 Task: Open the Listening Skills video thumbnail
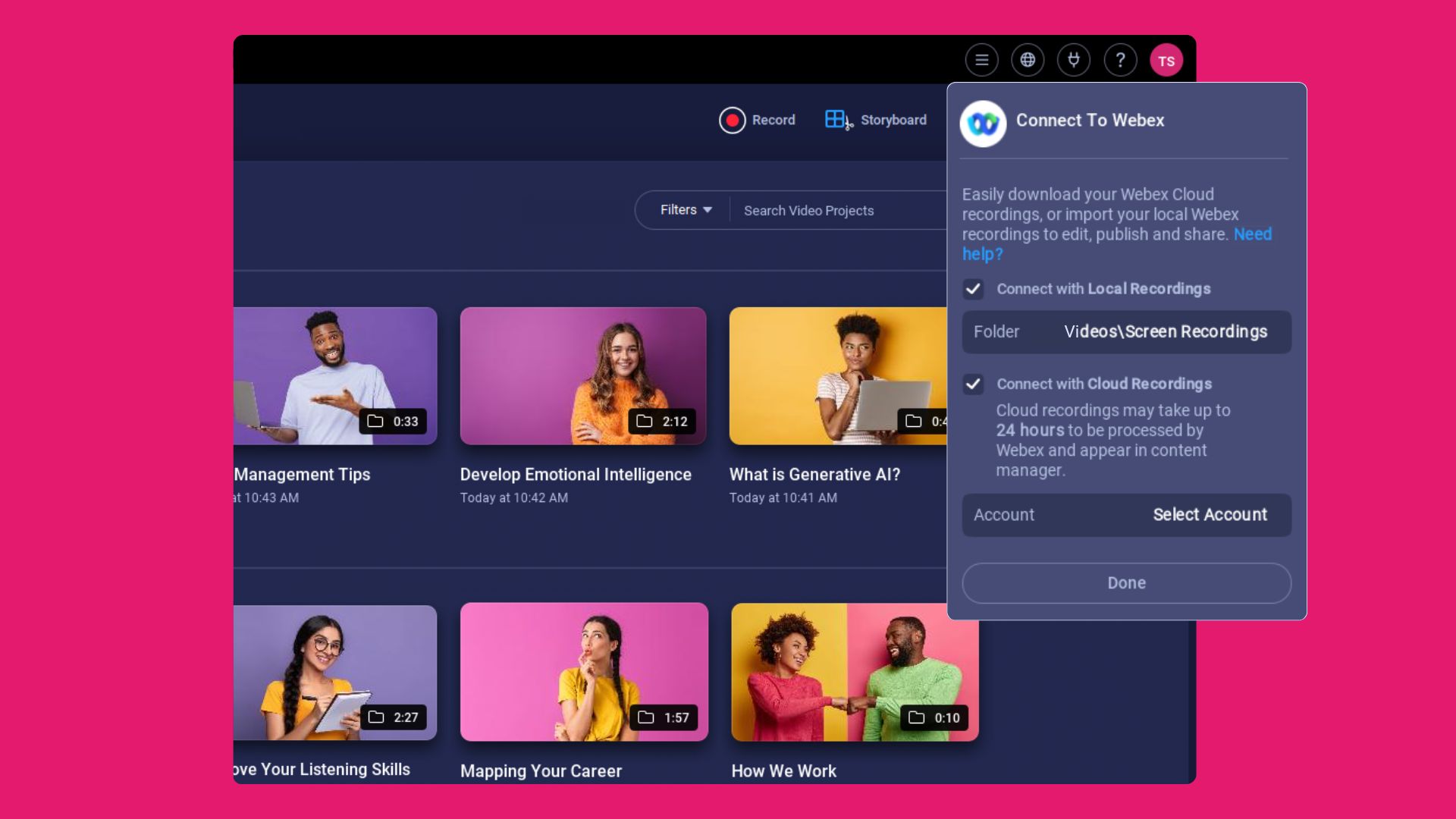click(335, 672)
